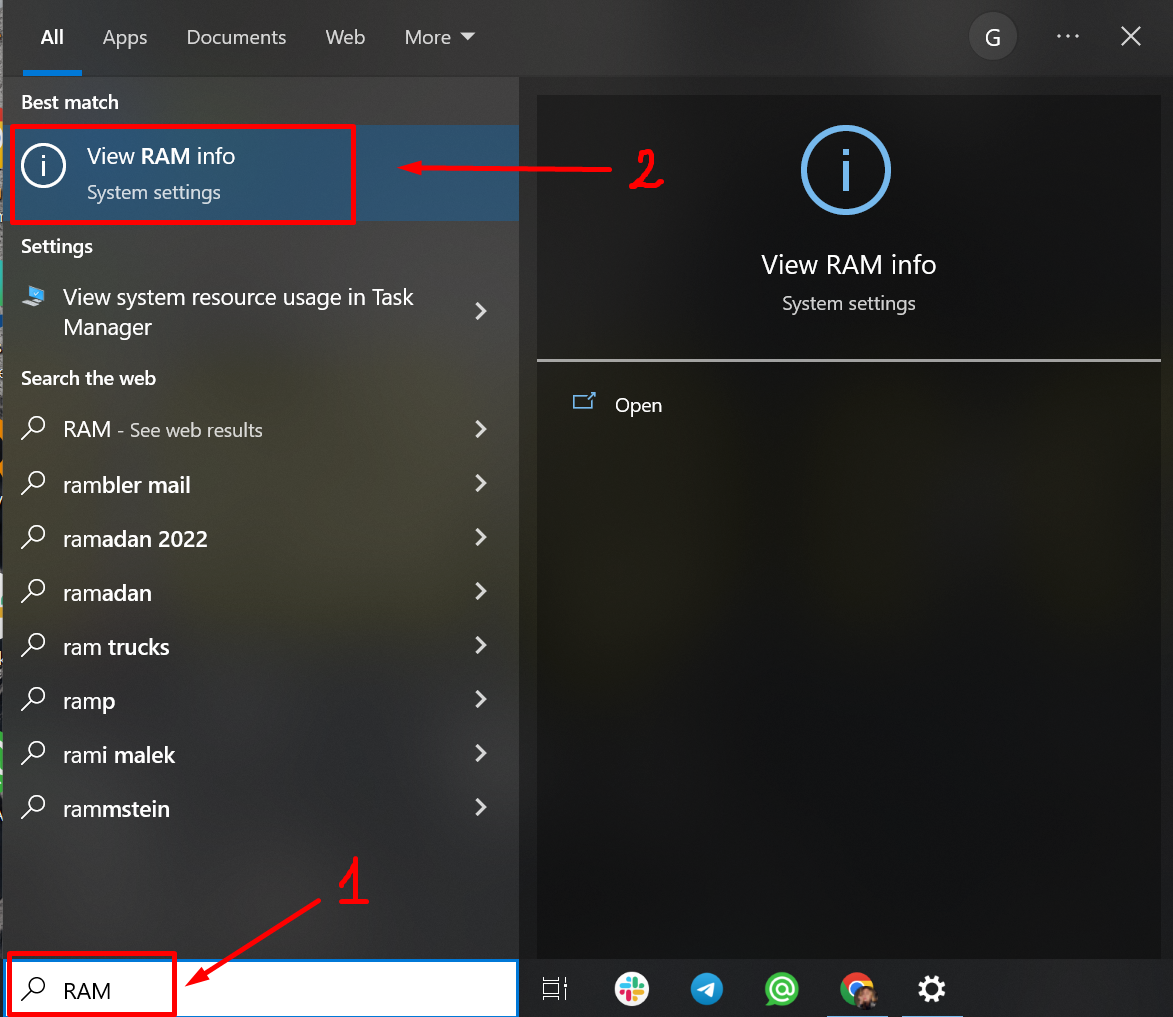Open Google Chrome from the taskbar
Image resolution: width=1173 pixels, height=1017 pixels.
coord(857,990)
